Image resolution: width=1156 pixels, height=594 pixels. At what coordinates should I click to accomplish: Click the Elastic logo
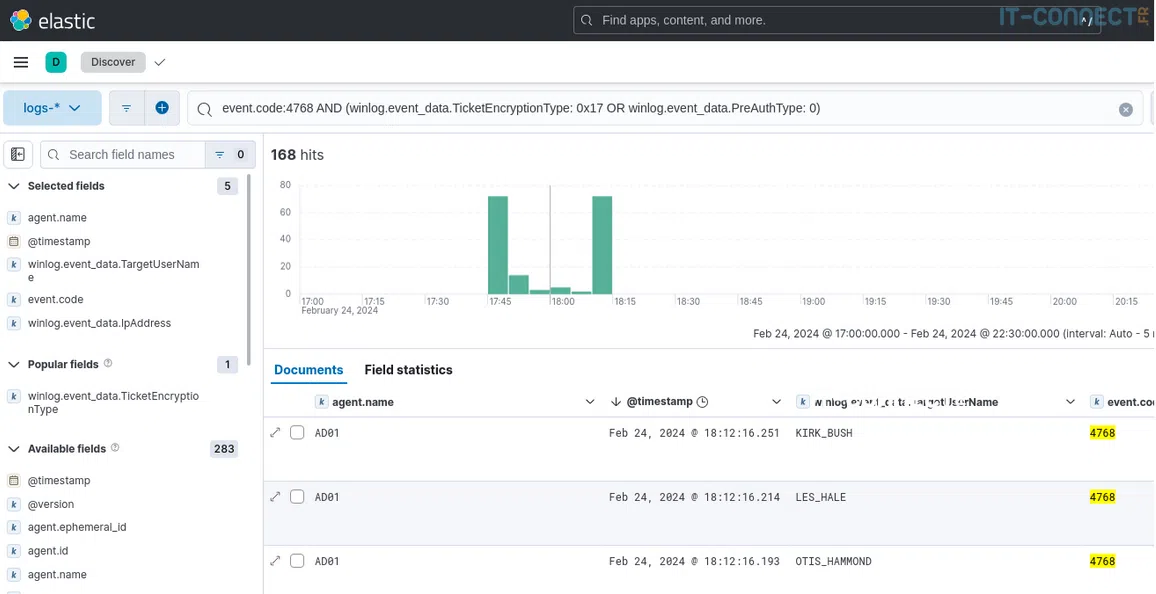52,20
